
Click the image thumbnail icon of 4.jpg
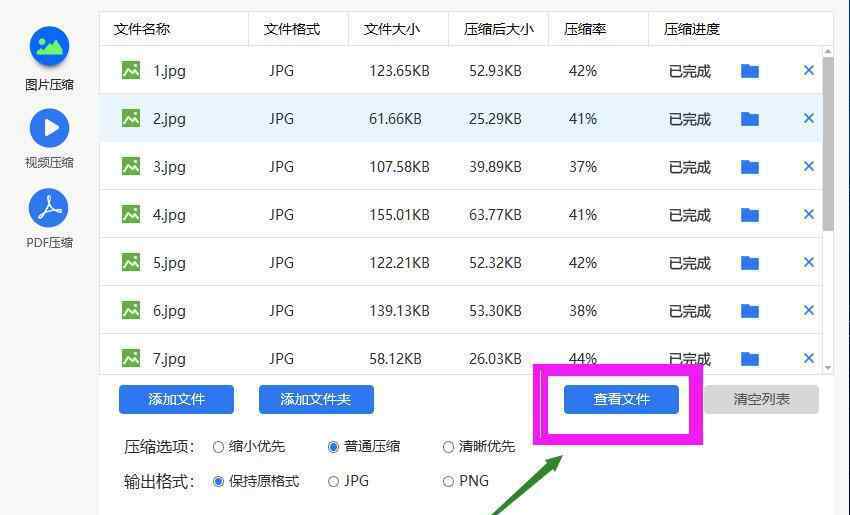131,214
